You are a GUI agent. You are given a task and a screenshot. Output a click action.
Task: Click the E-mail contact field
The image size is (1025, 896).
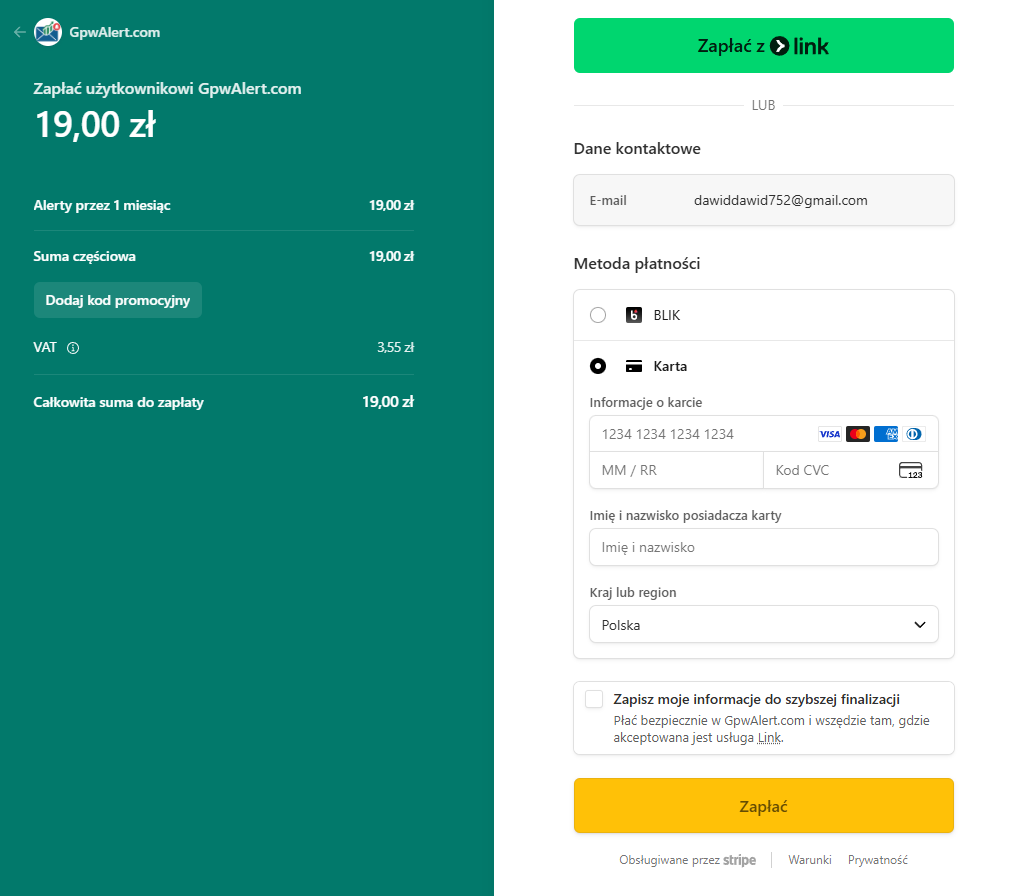[764, 200]
